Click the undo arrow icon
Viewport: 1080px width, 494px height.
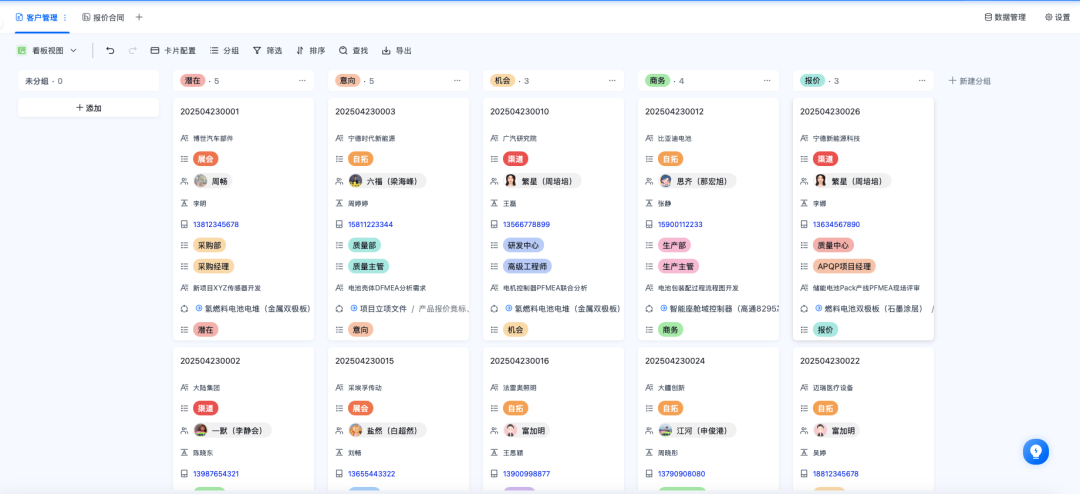(x=110, y=50)
